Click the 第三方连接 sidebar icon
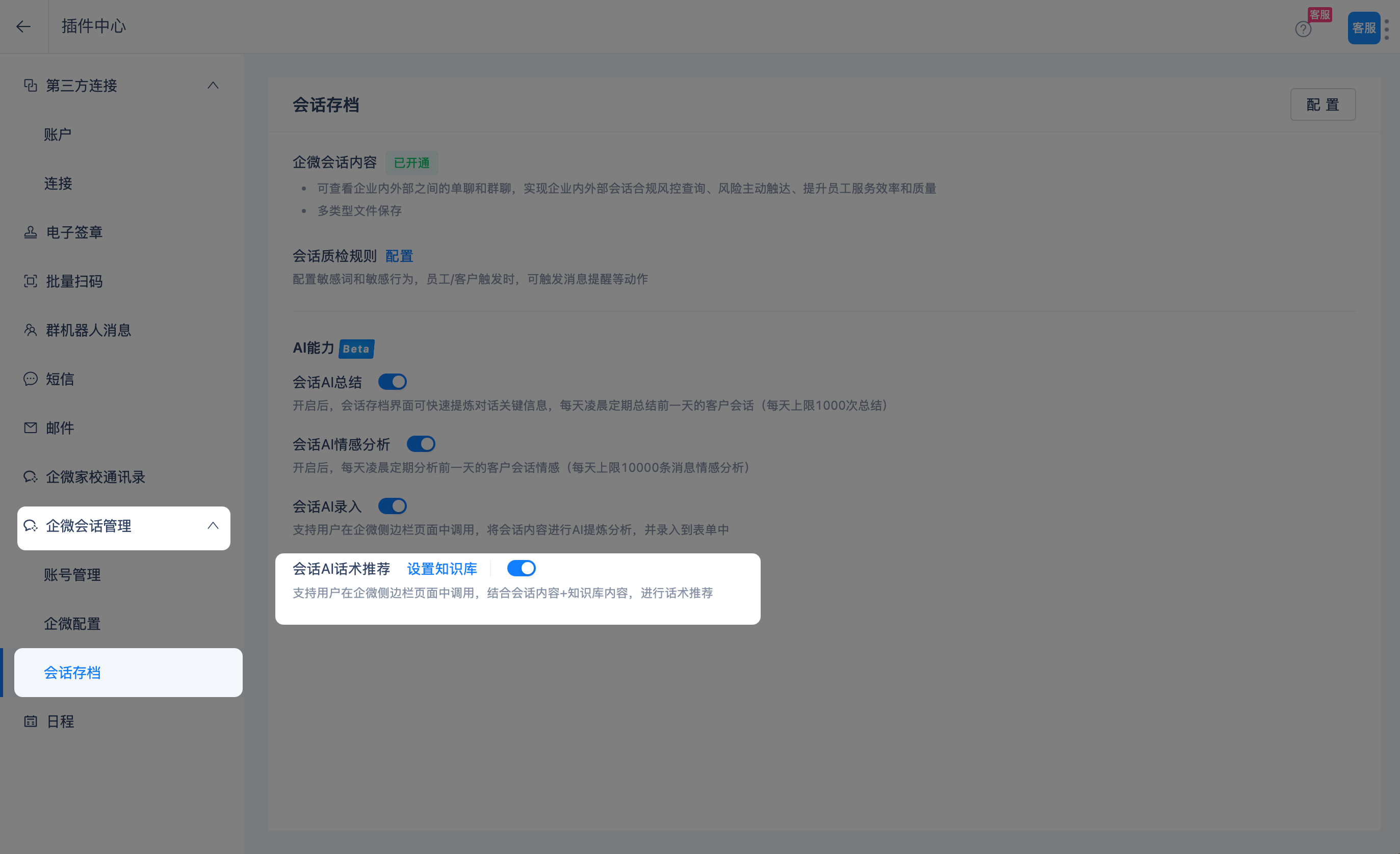The width and height of the screenshot is (1400, 854). pyautogui.click(x=31, y=86)
